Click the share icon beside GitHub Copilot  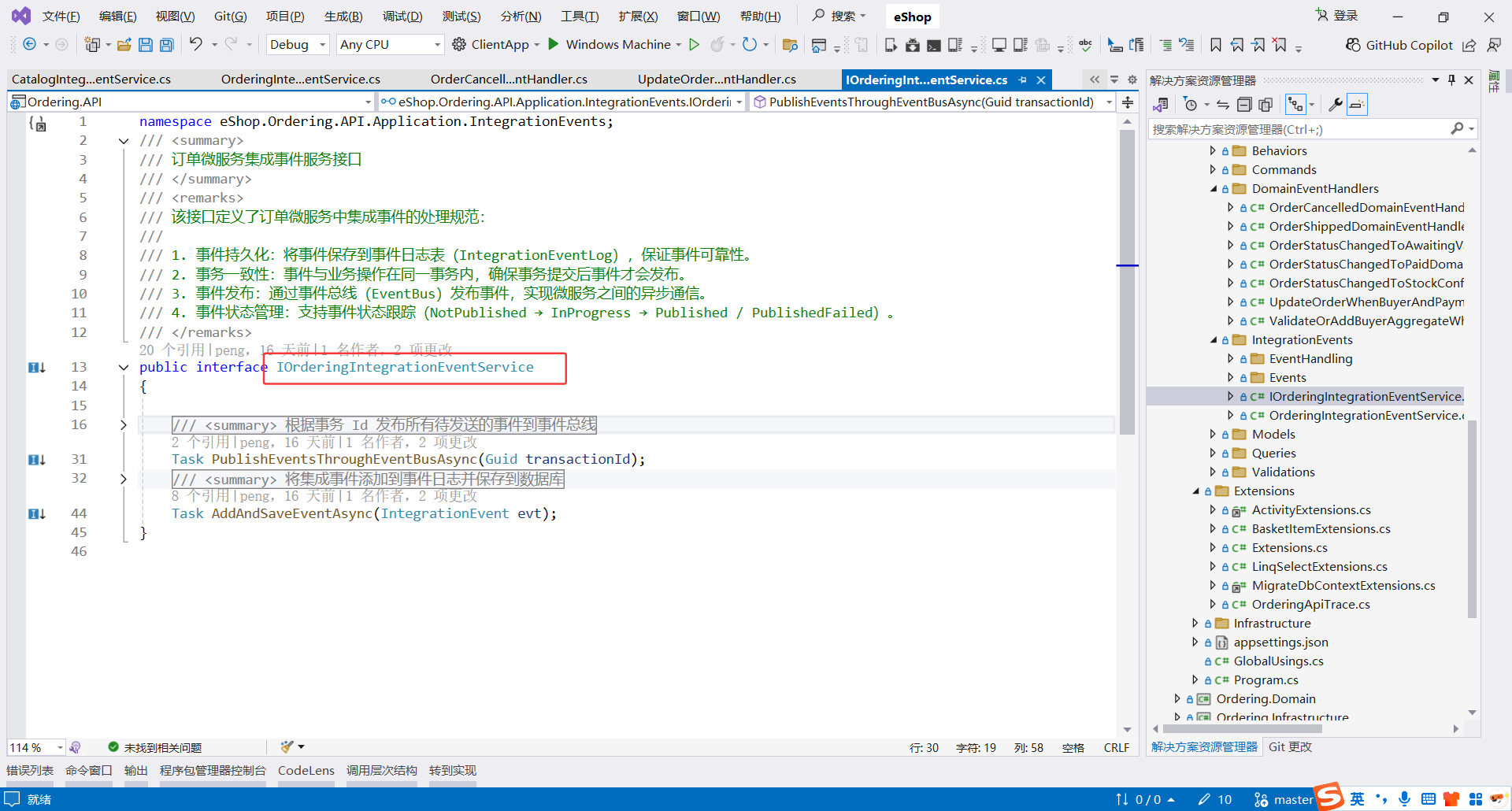(x=1469, y=45)
